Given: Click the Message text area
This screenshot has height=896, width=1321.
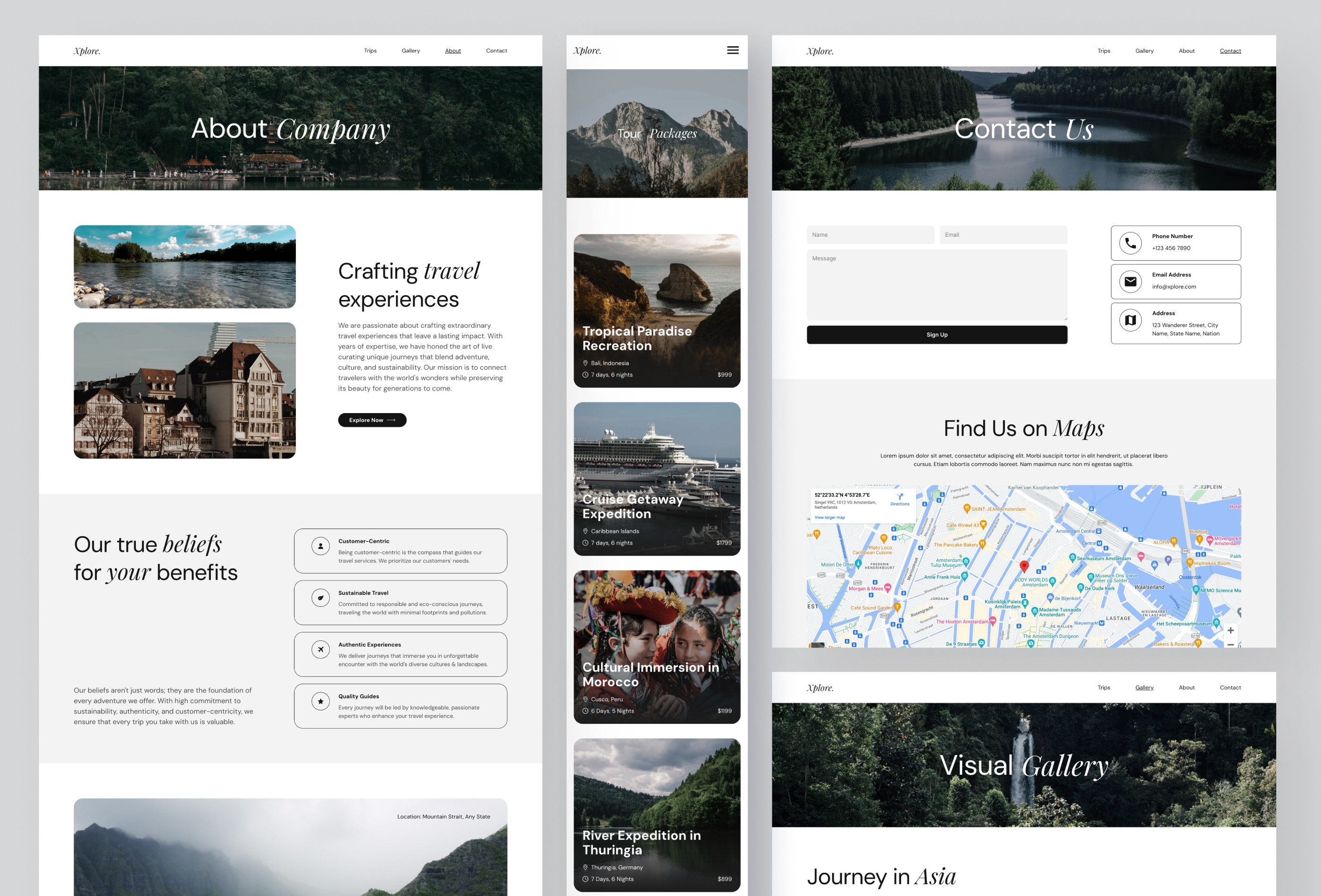Looking at the screenshot, I should coord(937,284).
